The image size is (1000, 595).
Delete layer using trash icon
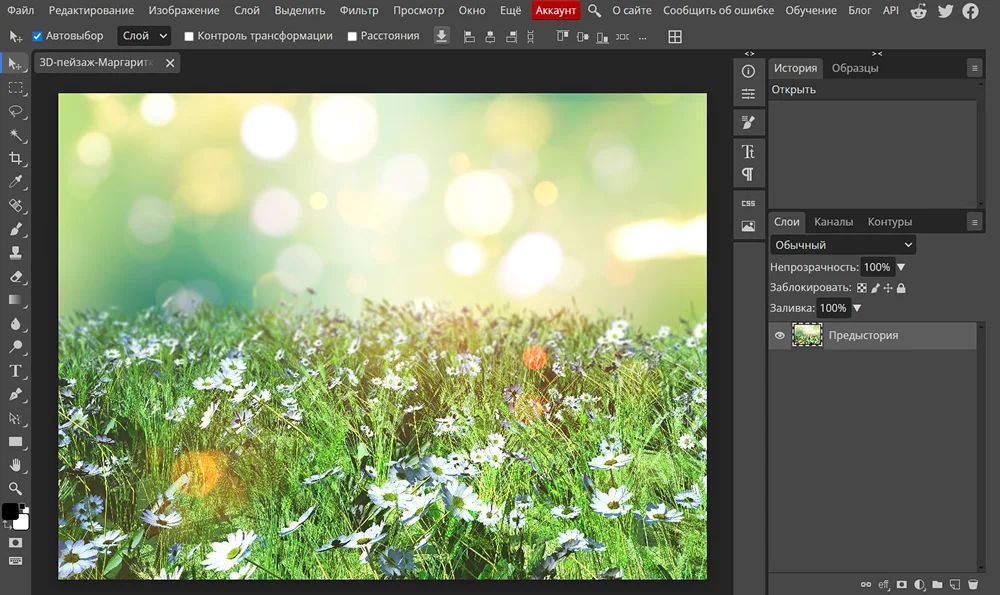tap(973, 584)
